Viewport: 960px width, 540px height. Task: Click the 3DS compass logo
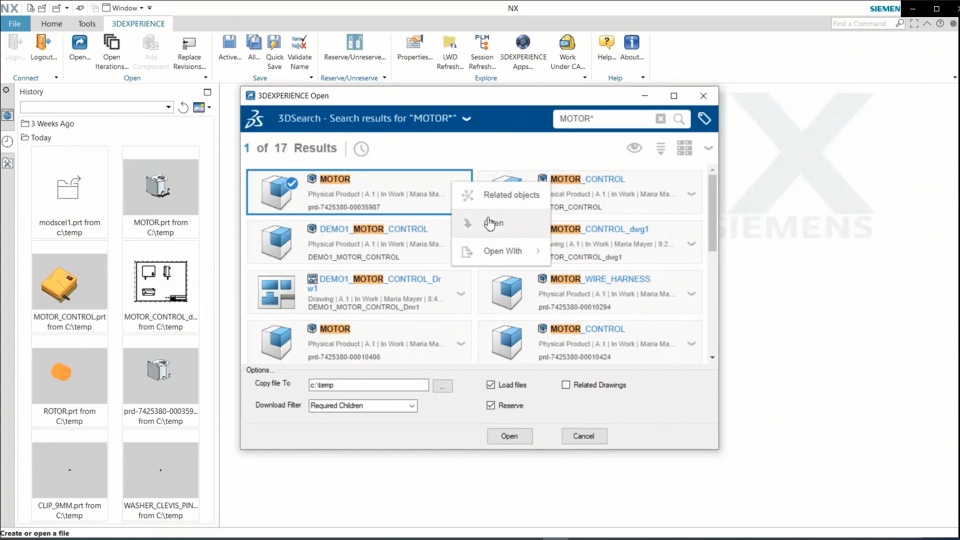coord(255,119)
